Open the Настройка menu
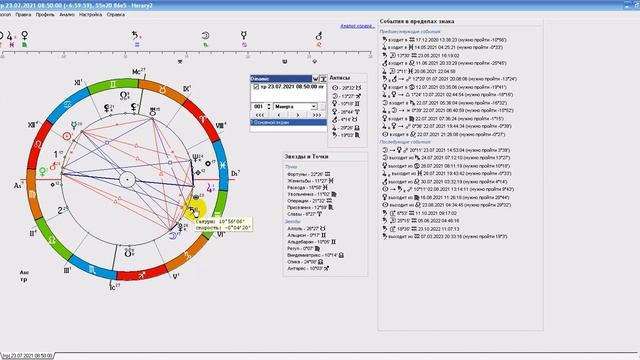Image resolution: width=640 pixels, height=360 pixels. pos(91,14)
